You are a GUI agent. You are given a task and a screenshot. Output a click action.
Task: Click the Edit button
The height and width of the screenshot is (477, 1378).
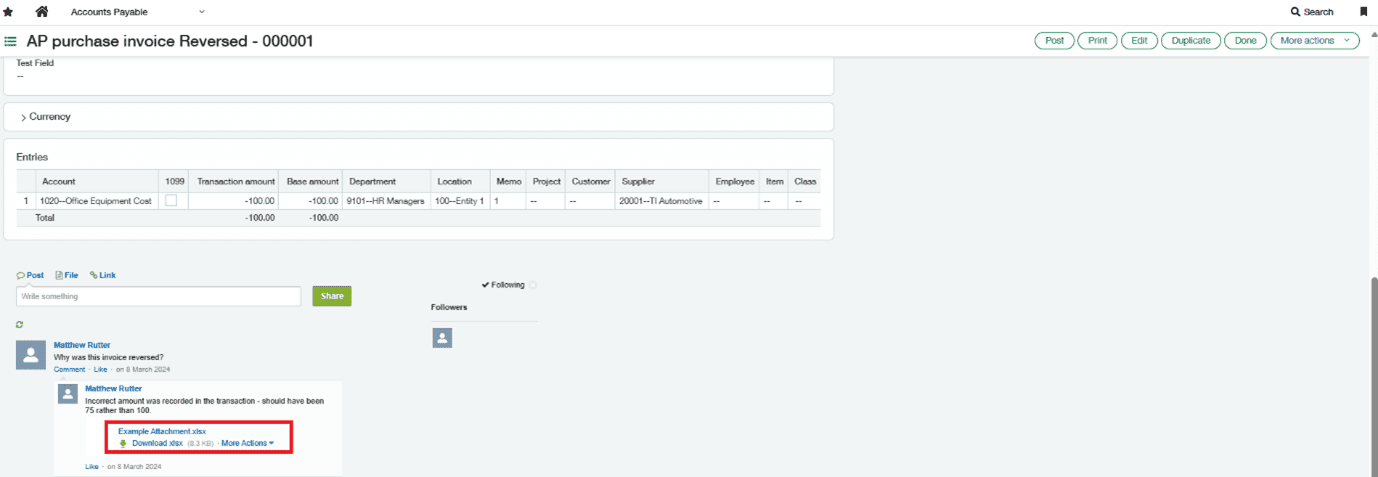[1139, 41]
